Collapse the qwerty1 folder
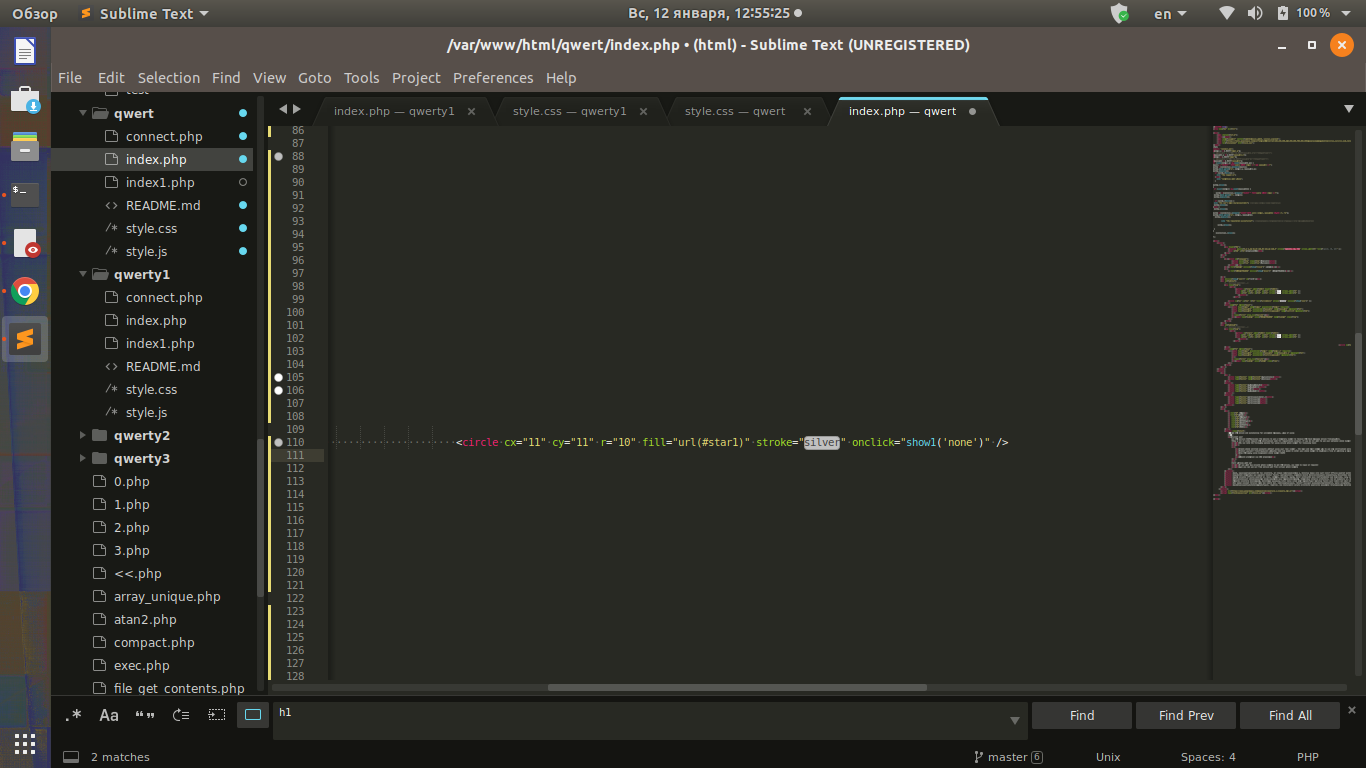The height and width of the screenshot is (768, 1366). click(x=83, y=275)
